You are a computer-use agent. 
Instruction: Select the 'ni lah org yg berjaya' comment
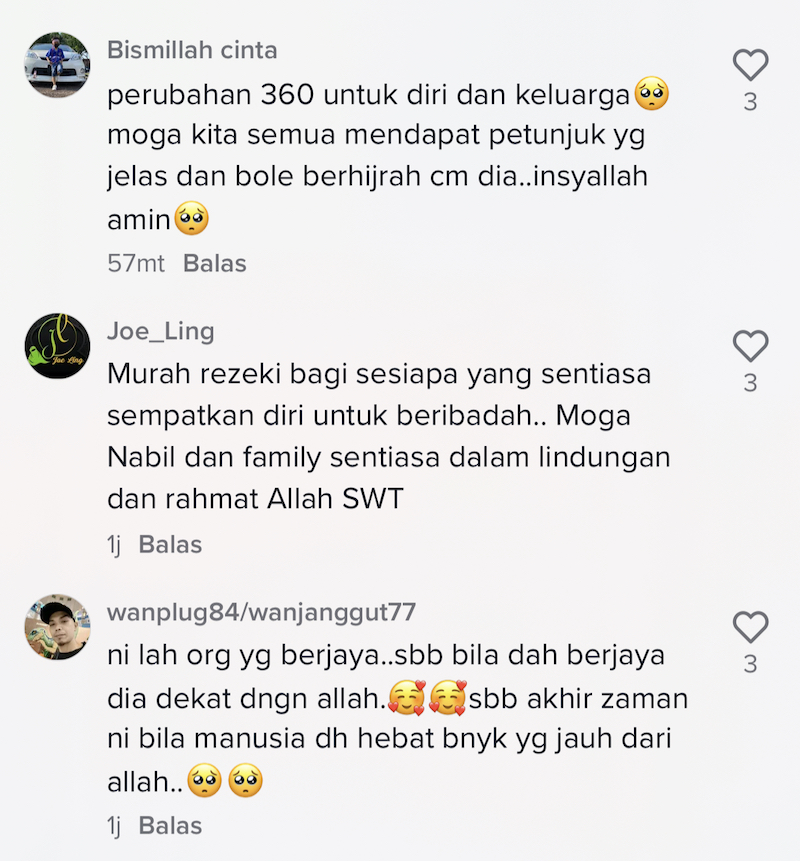point(398,718)
